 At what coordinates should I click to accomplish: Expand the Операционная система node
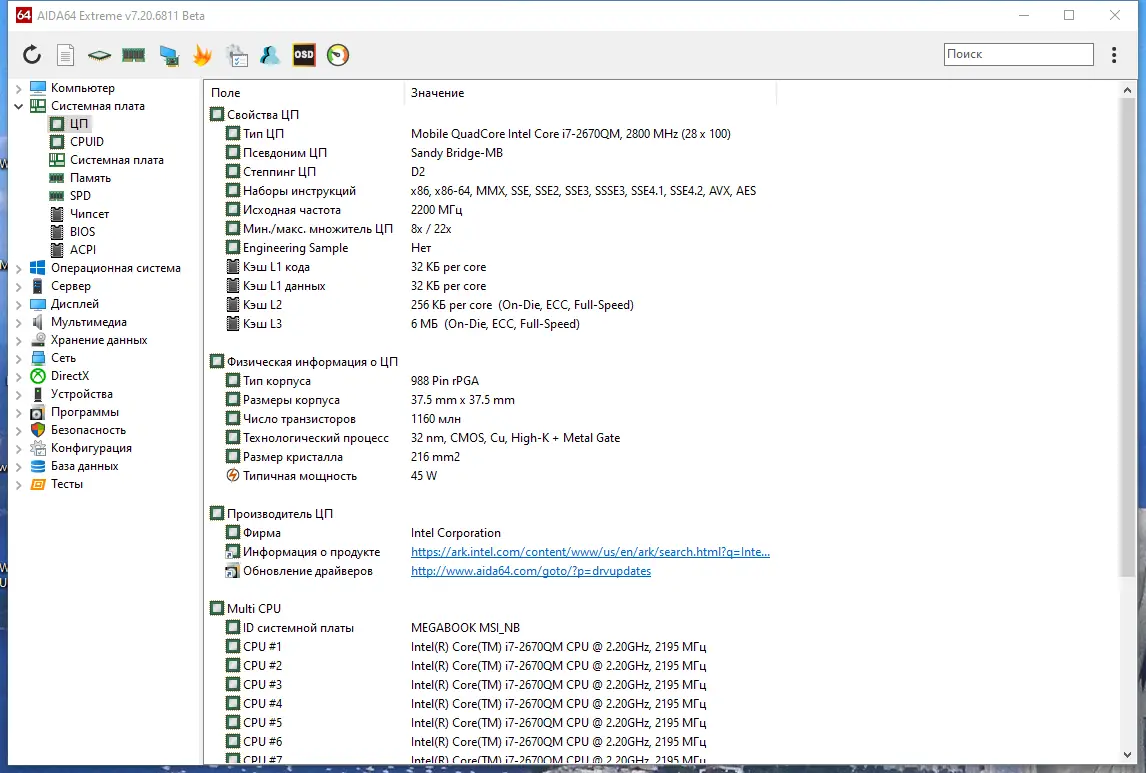click(x=18, y=268)
